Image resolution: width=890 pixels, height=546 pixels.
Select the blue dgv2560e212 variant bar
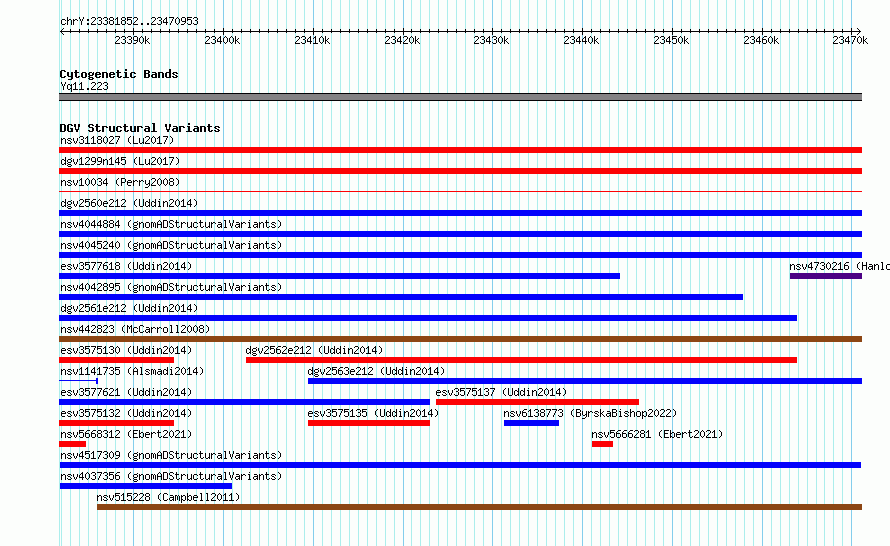coord(460,213)
